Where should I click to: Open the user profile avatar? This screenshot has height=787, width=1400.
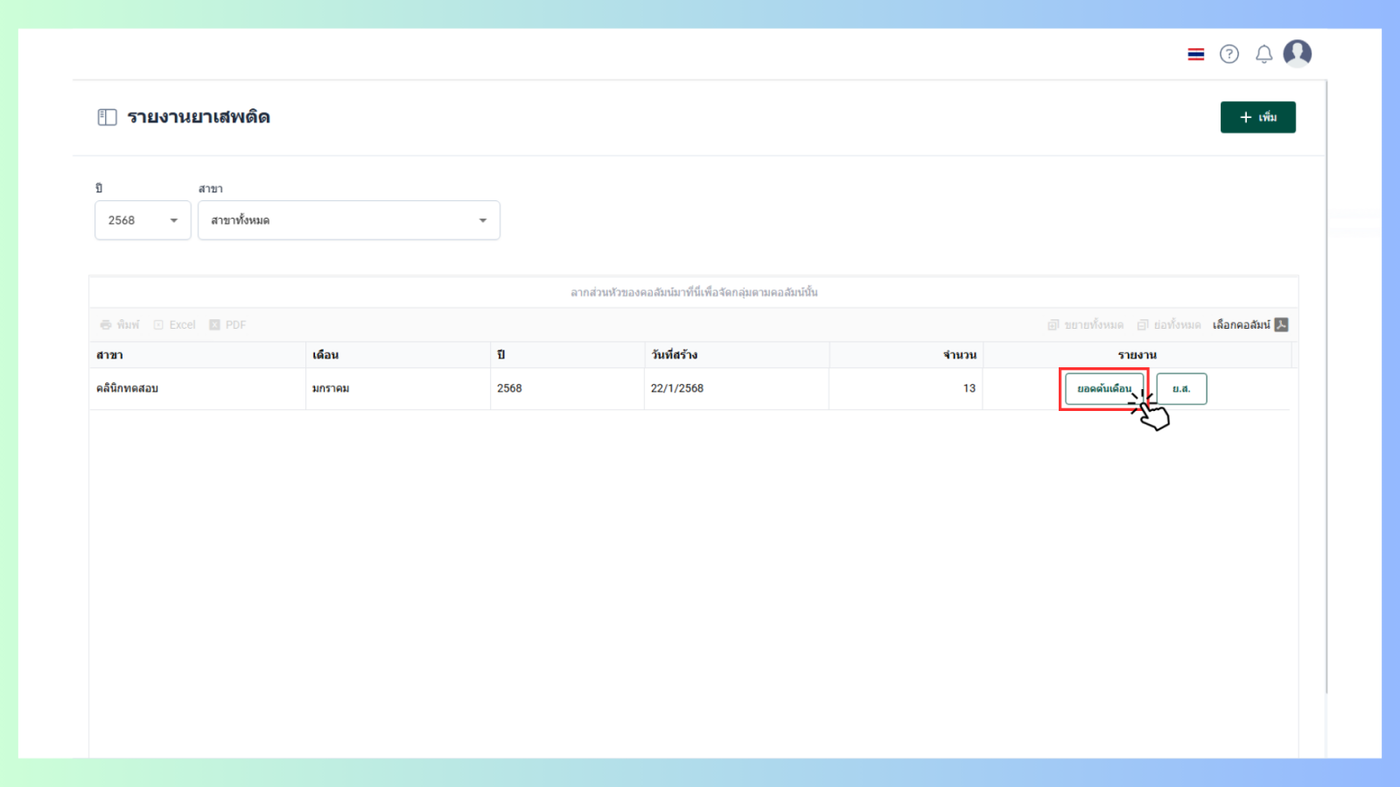coord(1297,53)
